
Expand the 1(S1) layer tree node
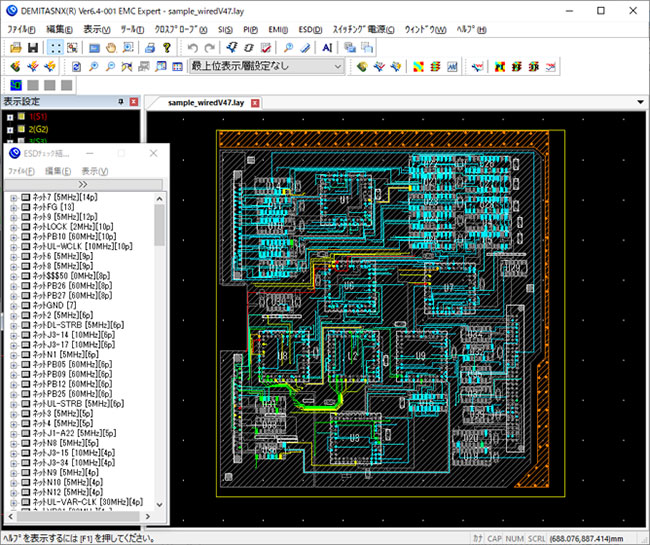9,117
